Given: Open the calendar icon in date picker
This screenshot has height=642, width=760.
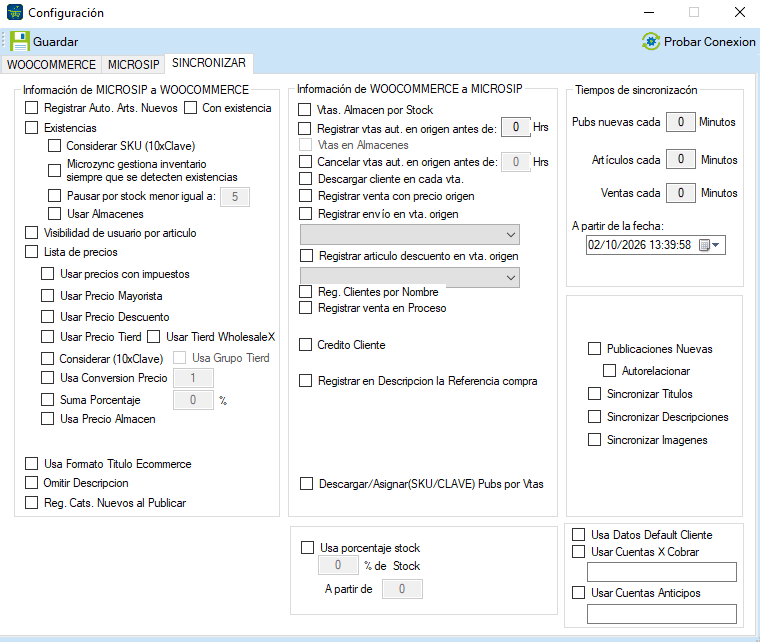Looking at the screenshot, I should [x=704, y=245].
